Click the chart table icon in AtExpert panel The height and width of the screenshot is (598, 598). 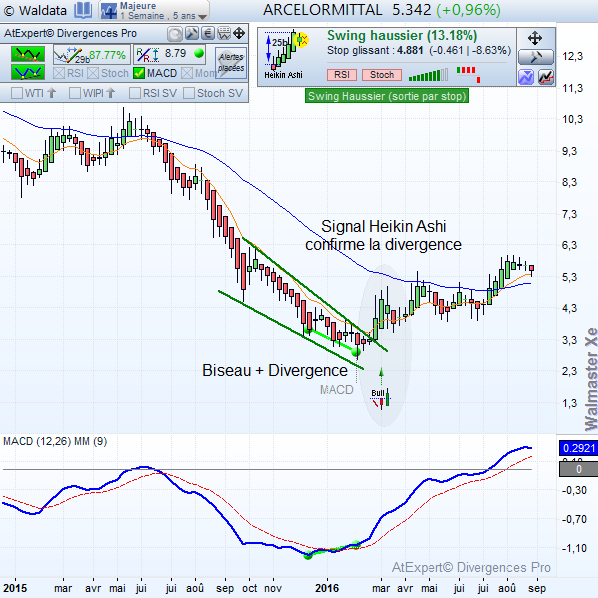(x=224, y=34)
